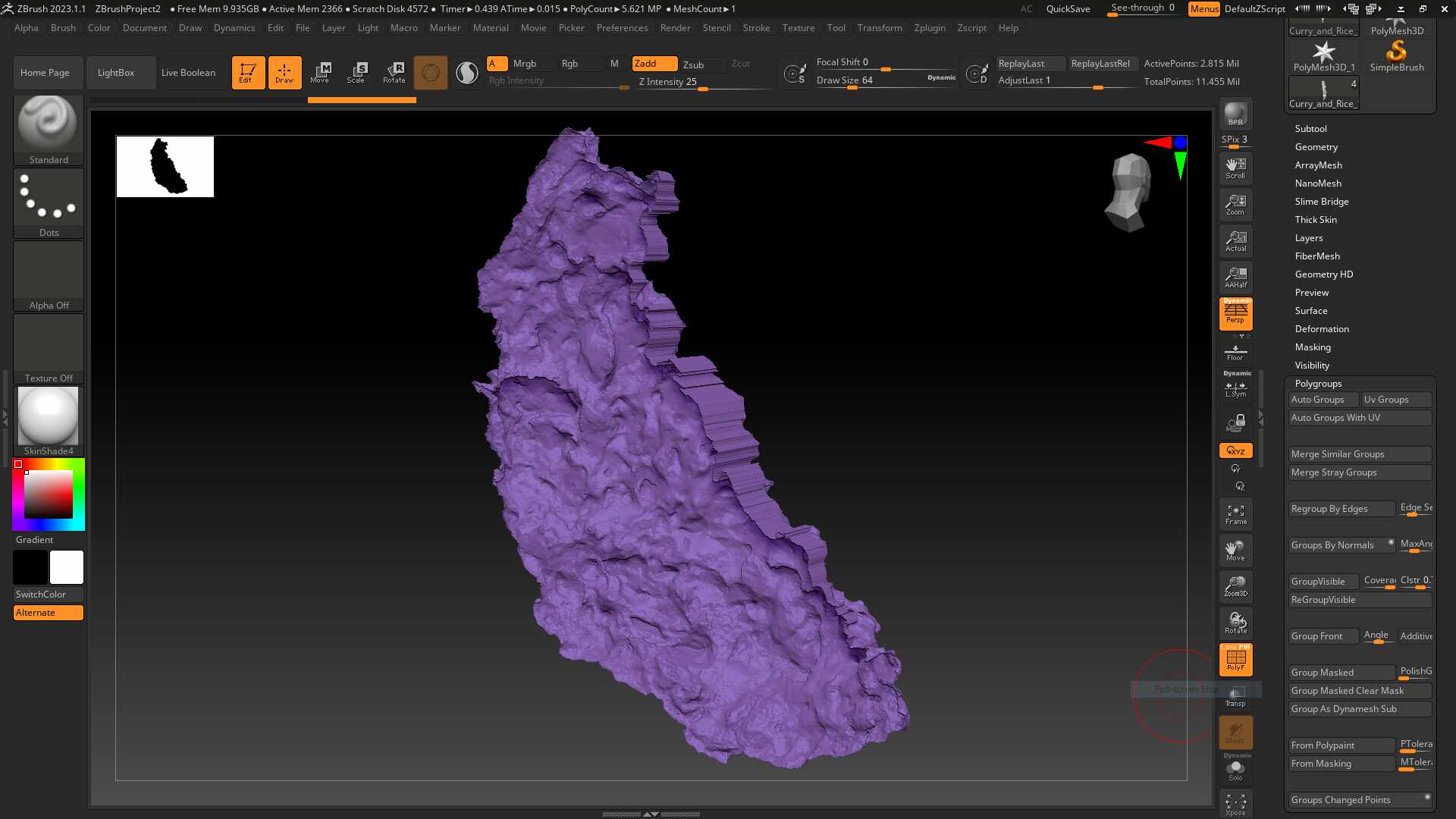Click the Solo mode icon
1456x819 pixels.
click(x=1235, y=770)
